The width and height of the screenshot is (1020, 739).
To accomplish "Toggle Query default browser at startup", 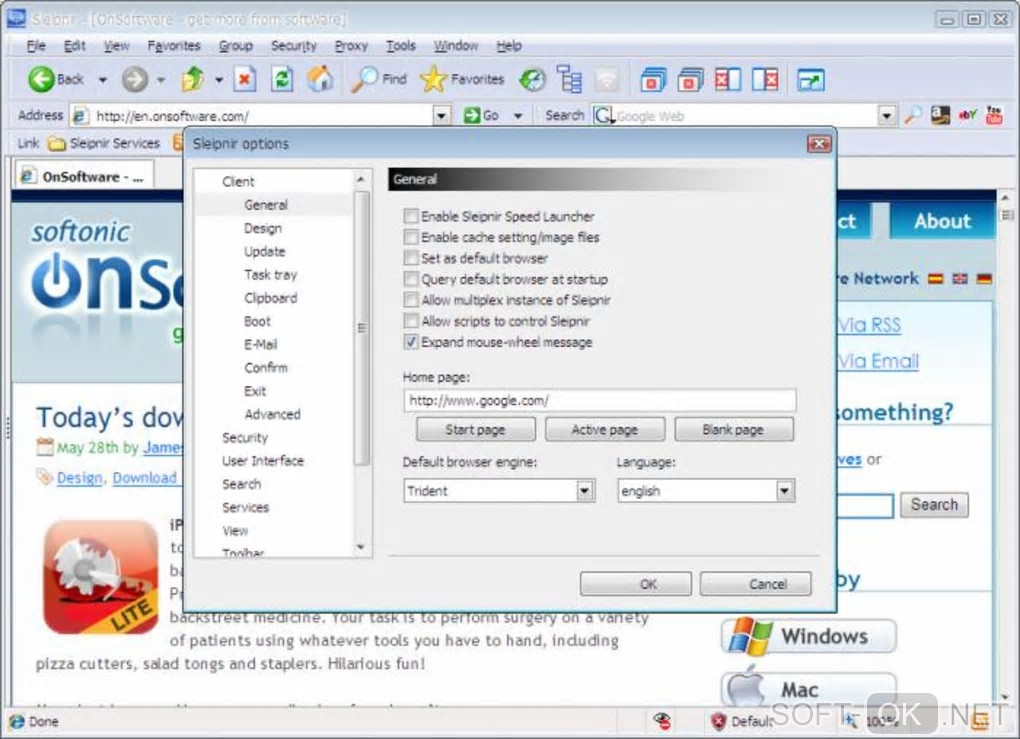I will tap(410, 279).
